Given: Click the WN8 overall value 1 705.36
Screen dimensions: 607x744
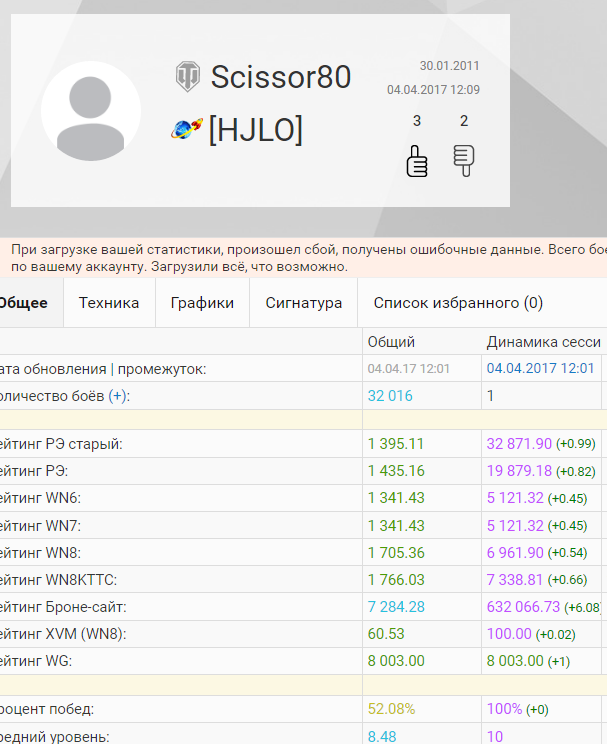Looking at the screenshot, I should pos(396,553).
